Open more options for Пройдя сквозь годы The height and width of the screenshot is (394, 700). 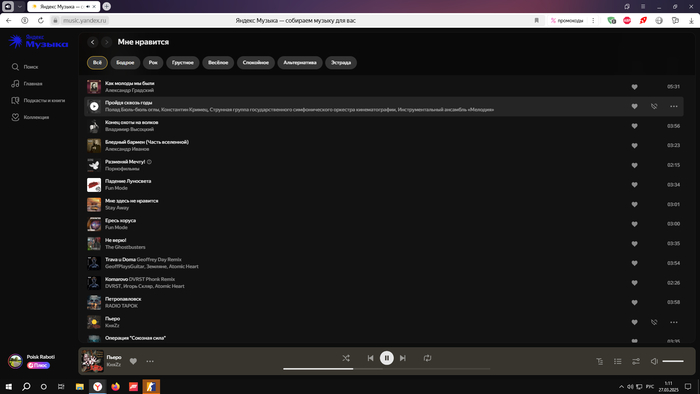[674, 106]
